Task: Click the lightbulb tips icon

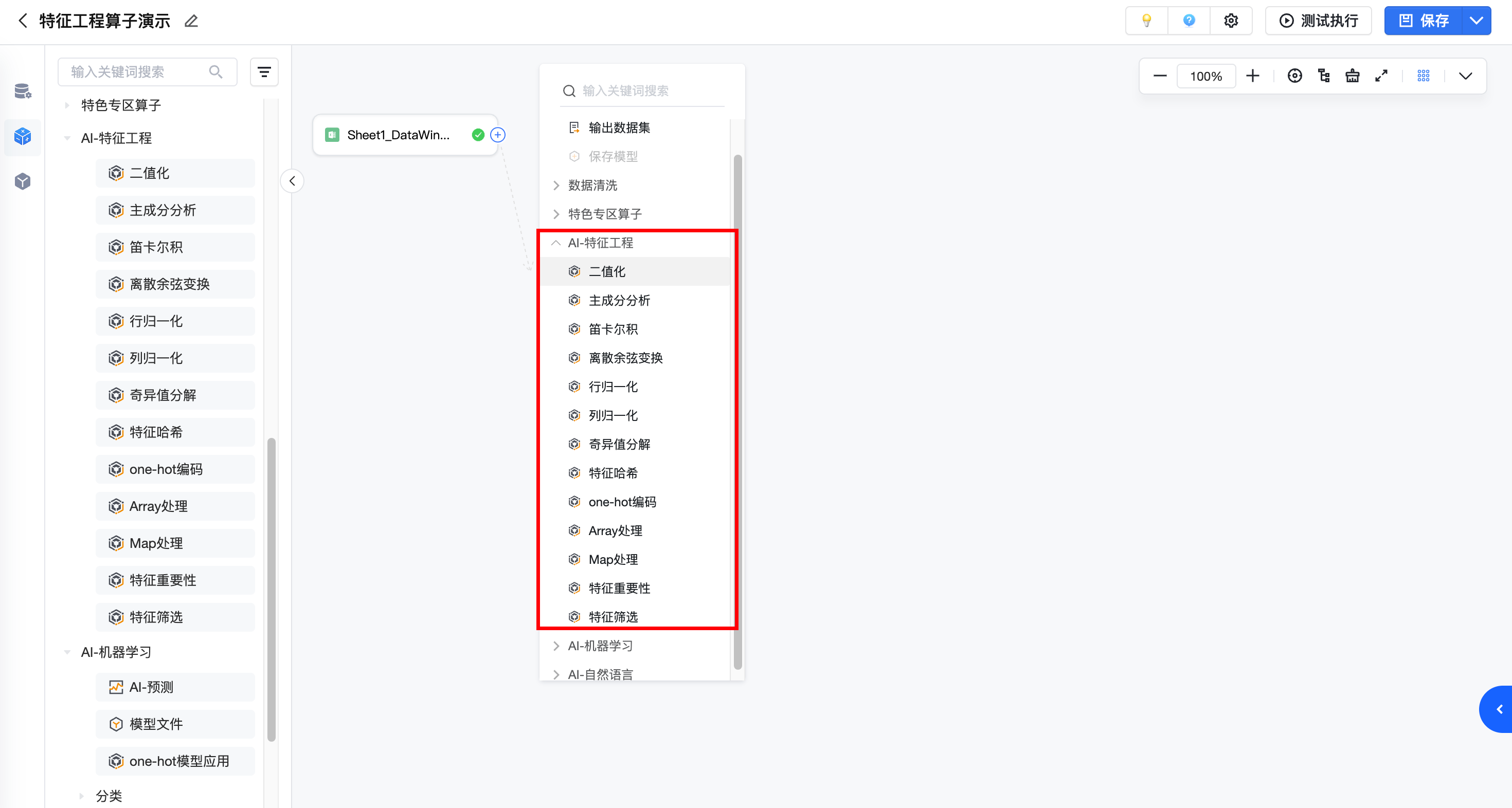Action: coord(1146,21)
